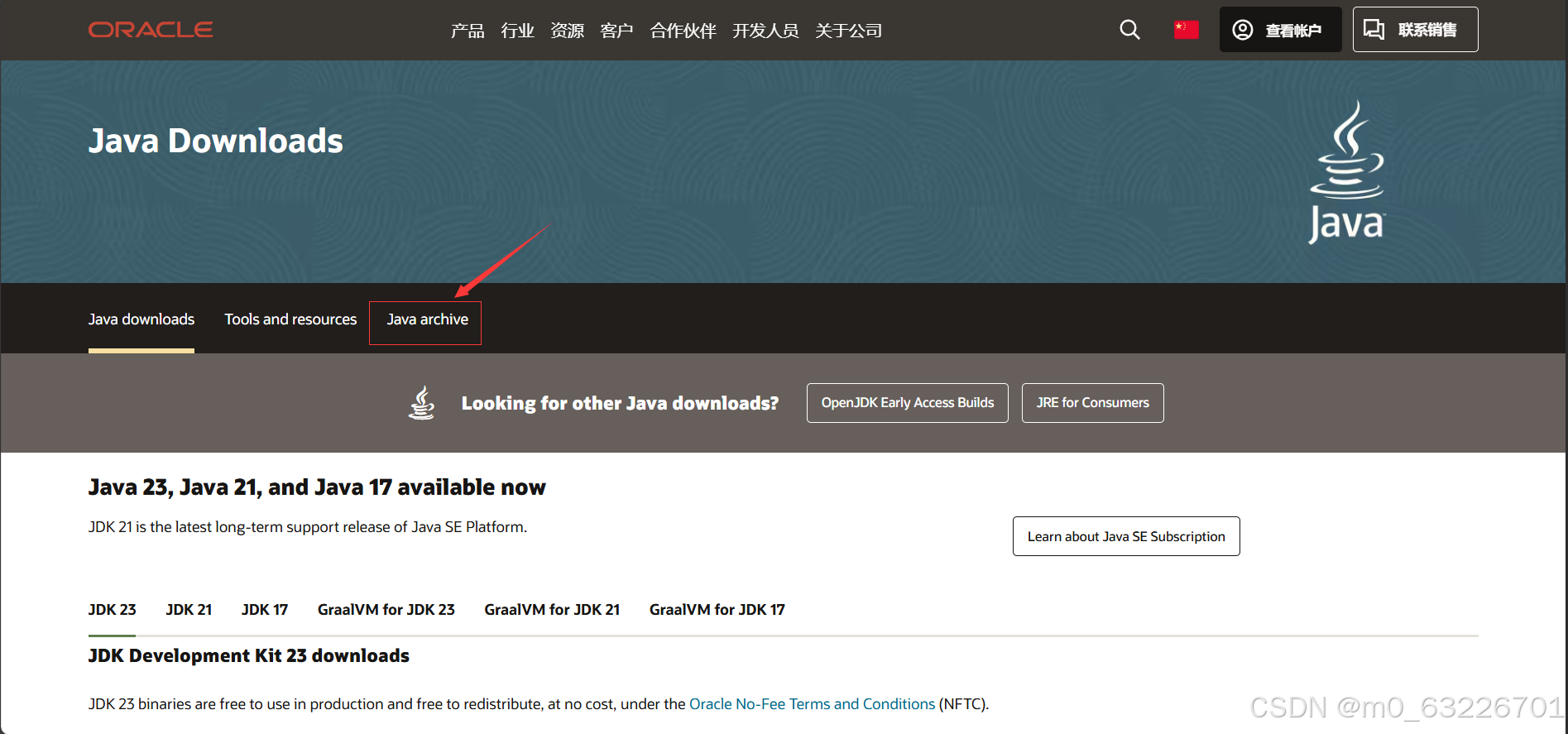Click the large Java logo in banner
This screenshot has height=734, width=1568.
coord(1347,172)
